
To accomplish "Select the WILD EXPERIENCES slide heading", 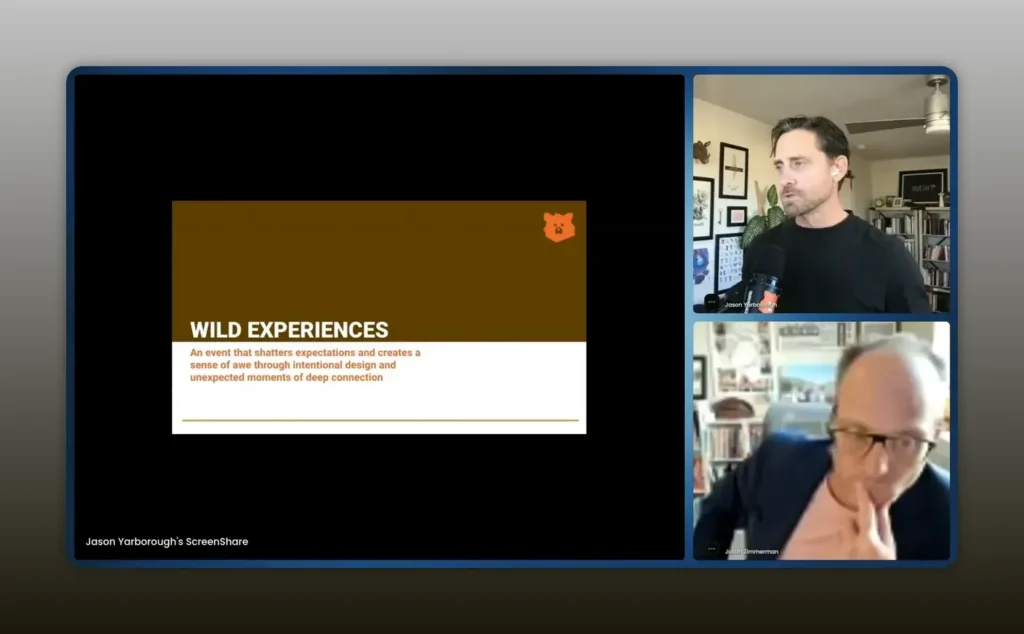I will pyautogui.click(x=289, y=330).
